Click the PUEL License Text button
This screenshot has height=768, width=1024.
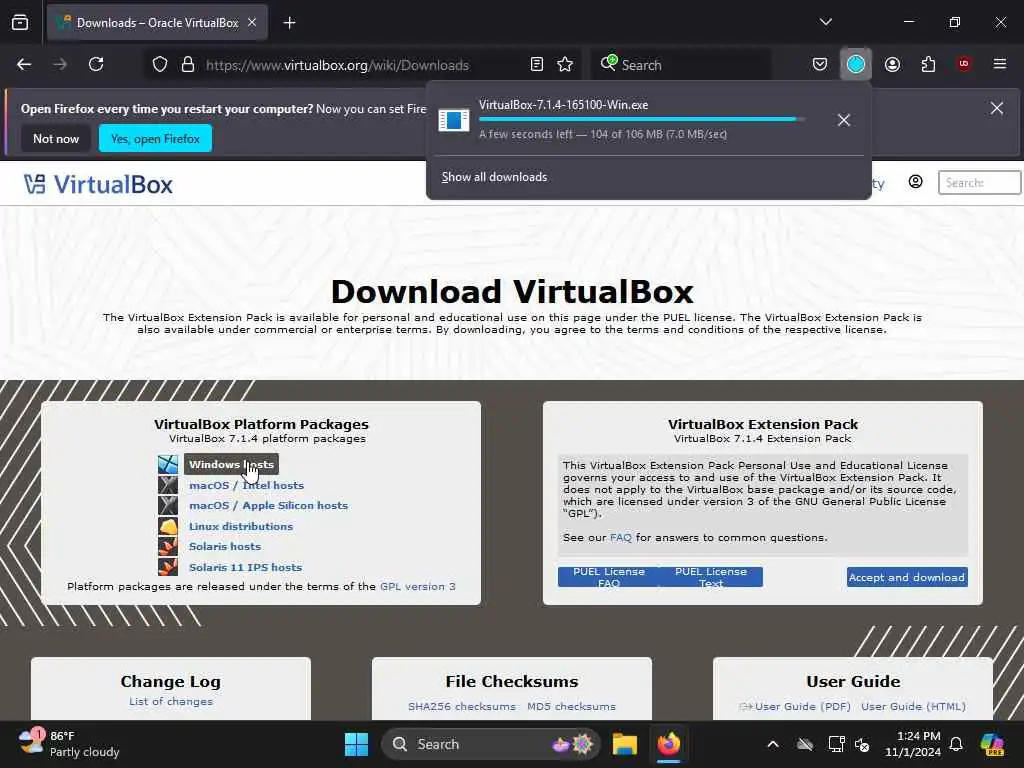point(711,577)
